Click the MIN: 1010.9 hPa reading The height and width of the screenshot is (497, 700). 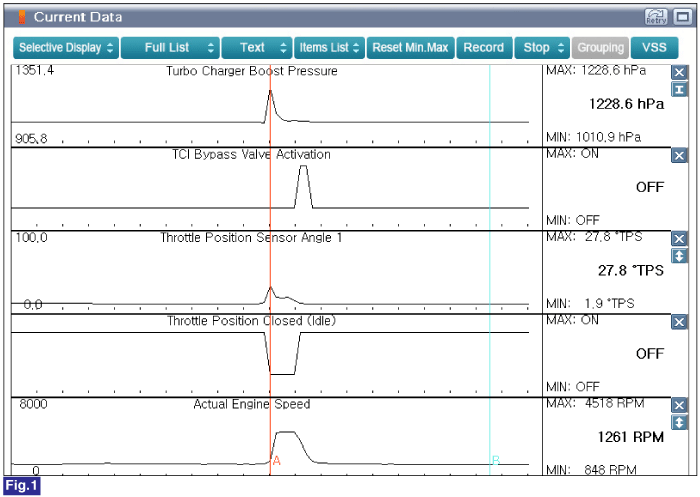click(x=593, y=137)
